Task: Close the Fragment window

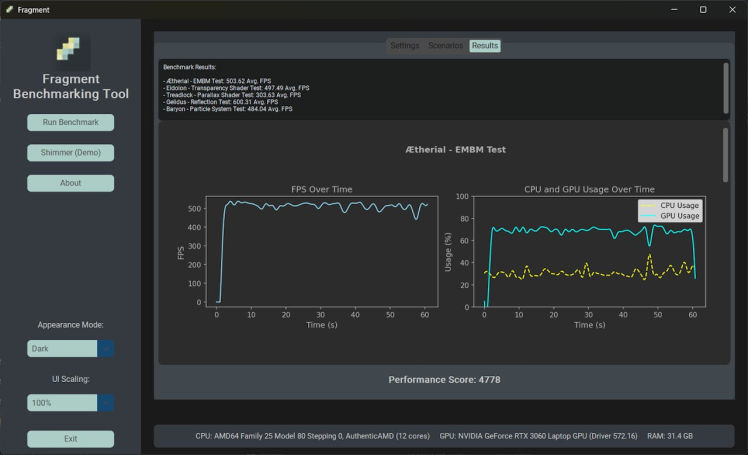Action: click(x=731, y=9)
